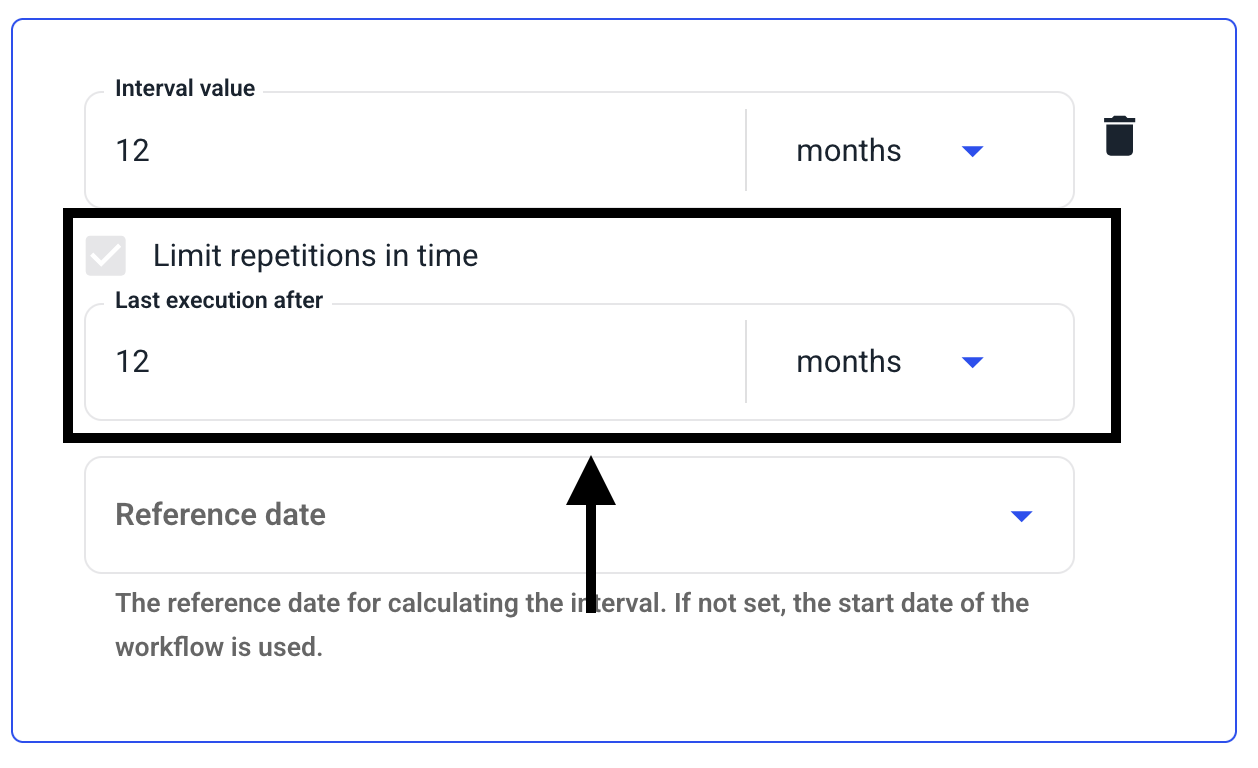Click the reference date helper description text
The height and width of the screenshot is (768, 1258).
[x=572, y=625]
